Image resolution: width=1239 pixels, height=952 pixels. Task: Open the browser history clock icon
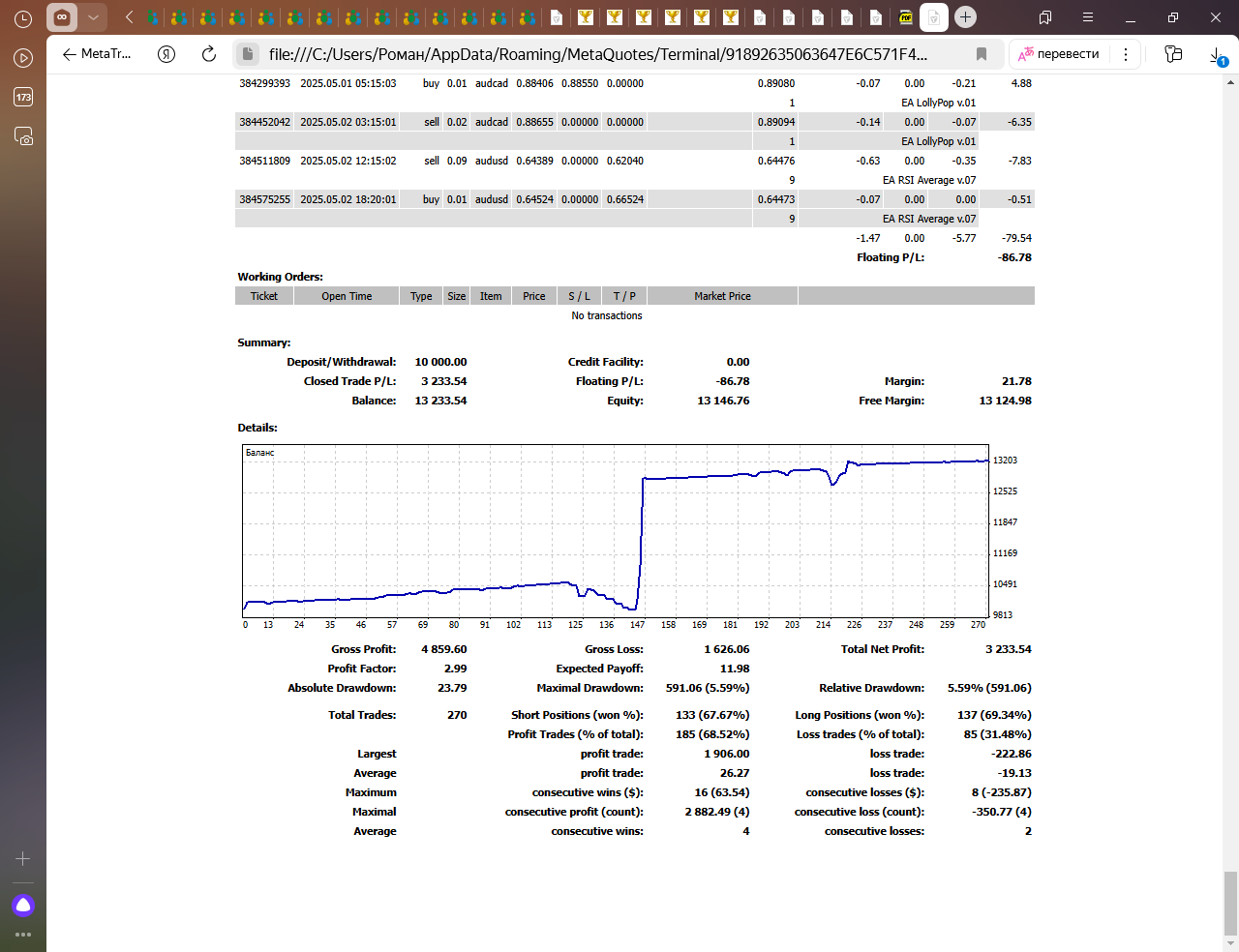[23, 18]
